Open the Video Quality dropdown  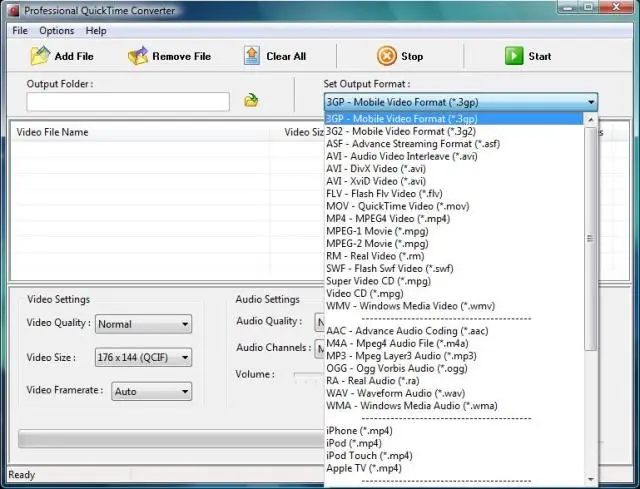tap(143, 324)
